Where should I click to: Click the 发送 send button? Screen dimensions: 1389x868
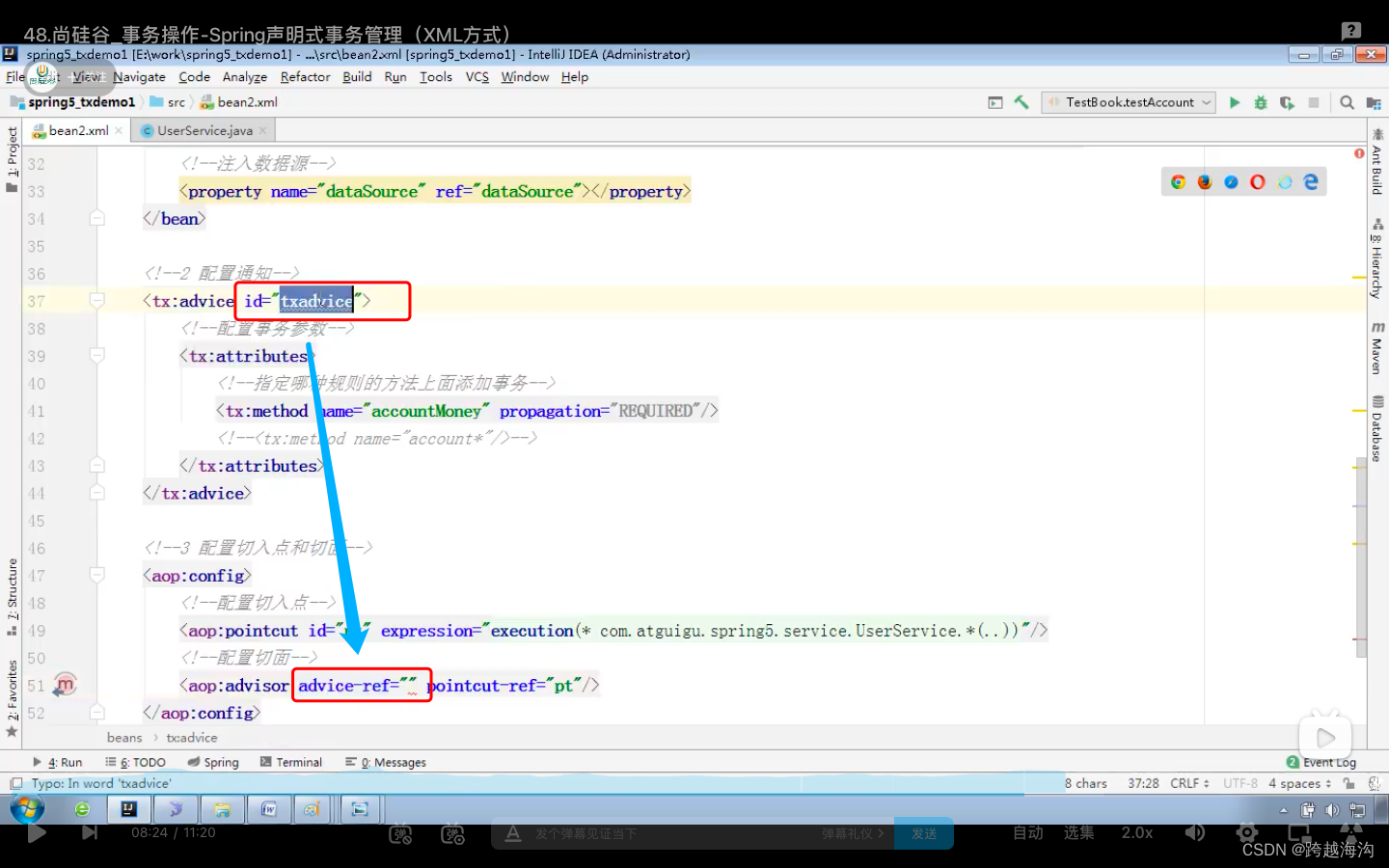[924, 833]
